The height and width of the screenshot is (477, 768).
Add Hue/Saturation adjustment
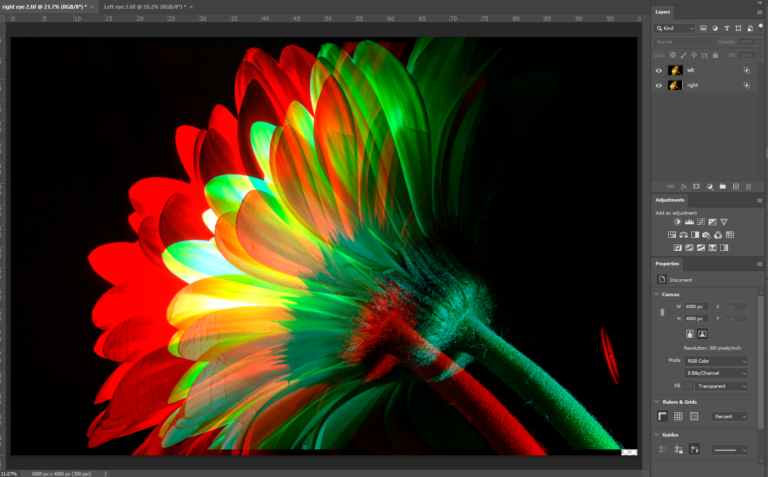click(672, 235)
